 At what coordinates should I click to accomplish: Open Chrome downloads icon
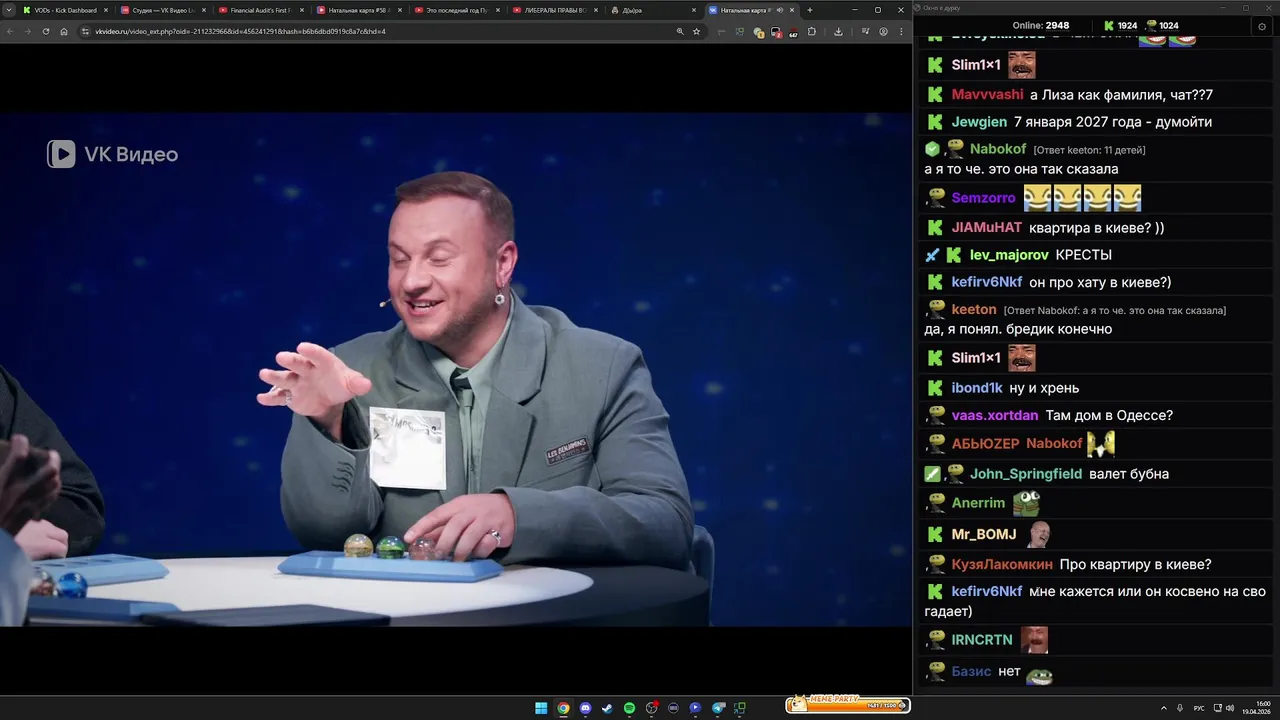coord(839,31)
